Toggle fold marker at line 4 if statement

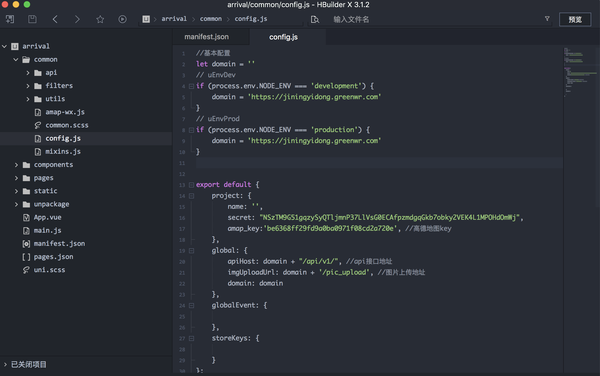click(x=191, y=86)
